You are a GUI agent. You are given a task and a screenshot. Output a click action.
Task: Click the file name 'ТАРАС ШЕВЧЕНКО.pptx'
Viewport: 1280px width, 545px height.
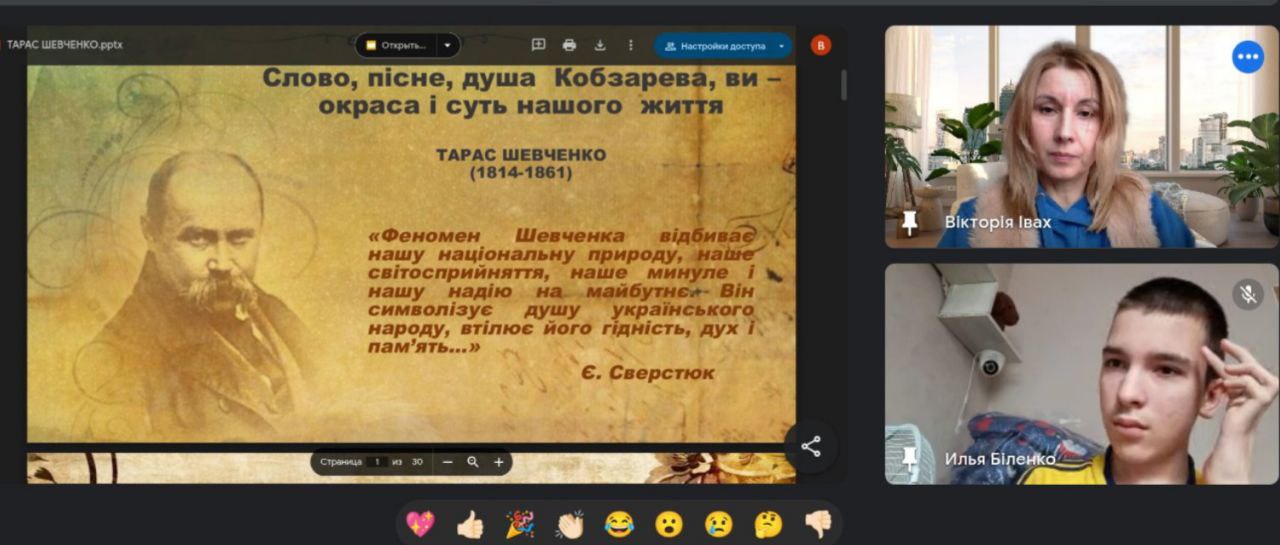click(63, 45)
